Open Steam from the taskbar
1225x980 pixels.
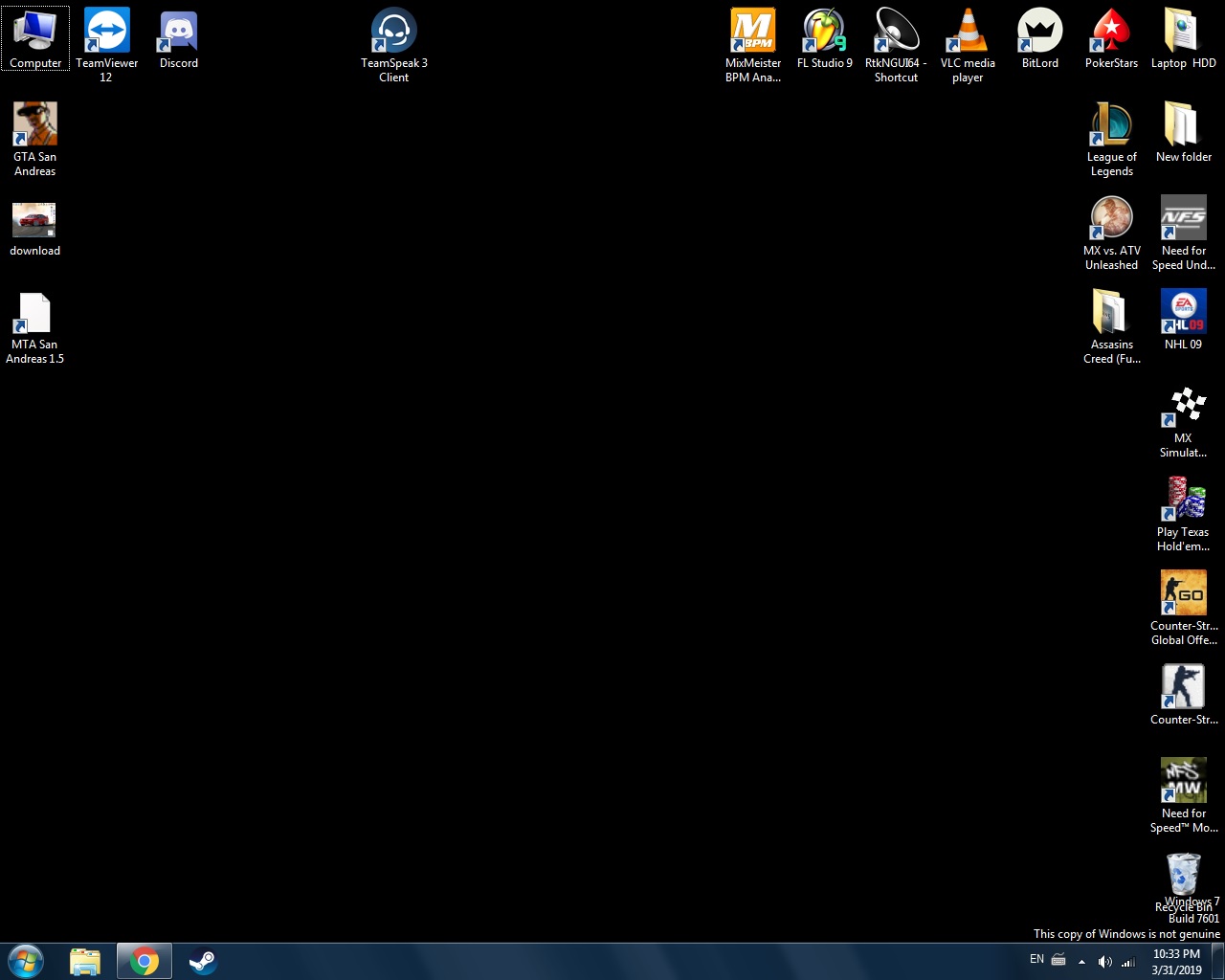[202, 962]
